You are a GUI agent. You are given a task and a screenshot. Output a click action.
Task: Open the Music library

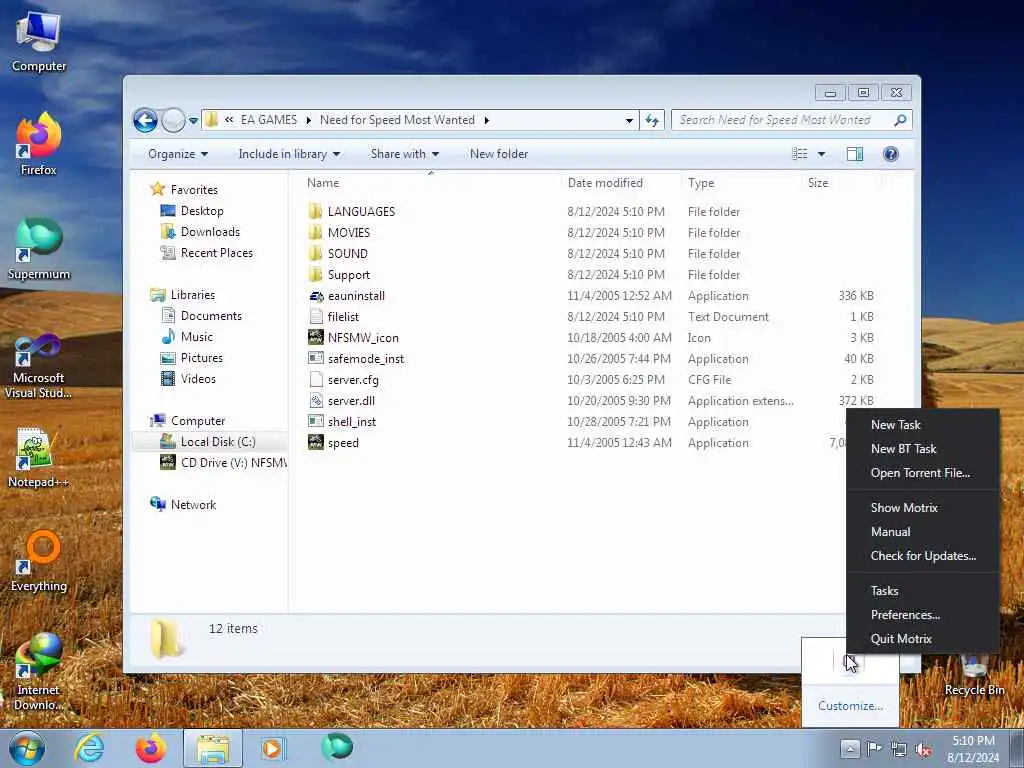coord(197,337)
